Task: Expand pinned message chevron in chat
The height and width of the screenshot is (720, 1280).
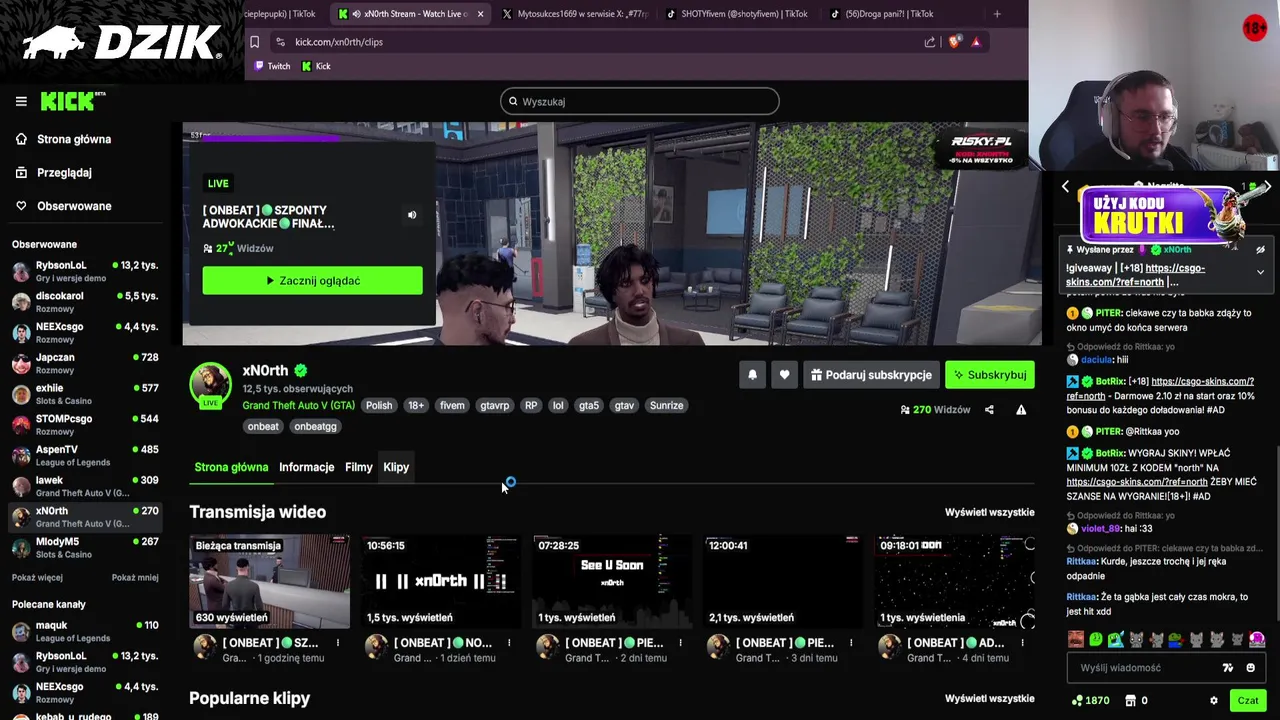Action: click(1260, 272)
